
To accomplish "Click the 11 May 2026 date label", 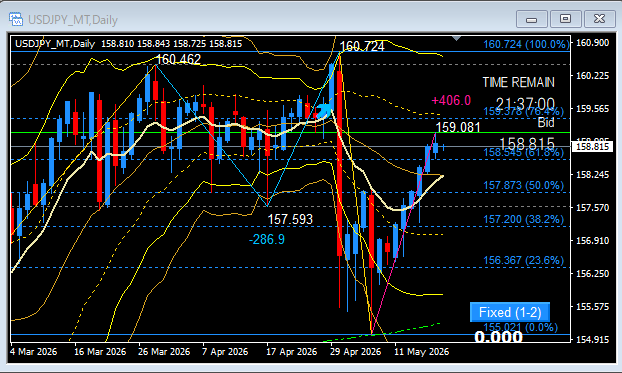I will point(421,352).
